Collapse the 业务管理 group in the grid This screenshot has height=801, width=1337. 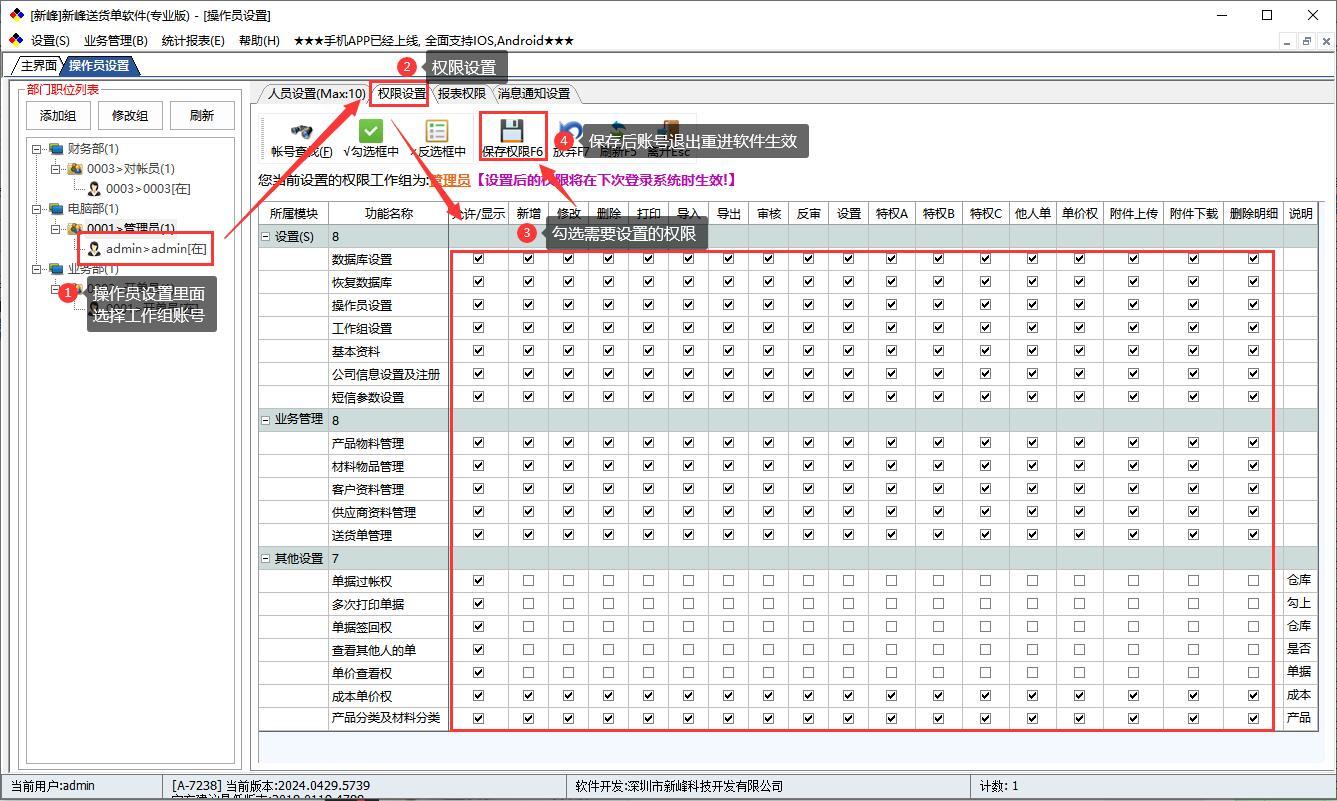click(266, 420)
